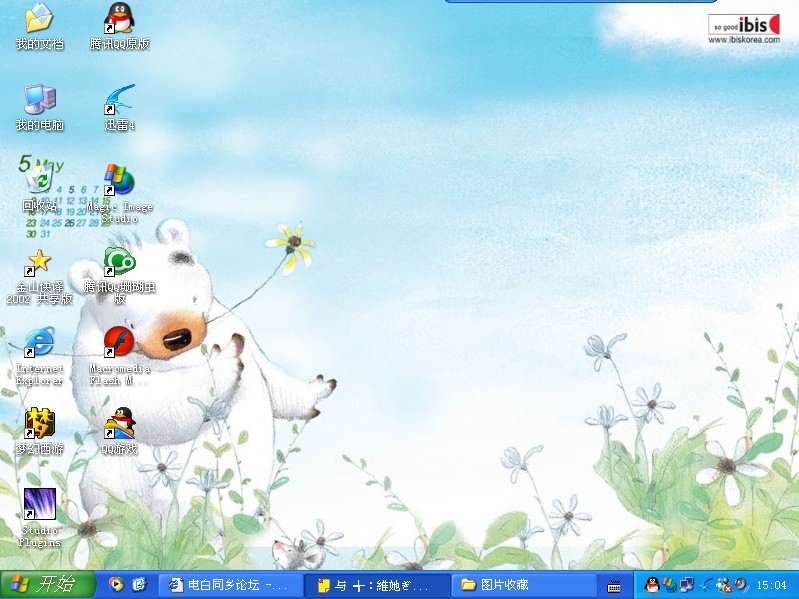Click the Internet Explorer quick launch icon

pyautogui.click(x=139, y=585)
